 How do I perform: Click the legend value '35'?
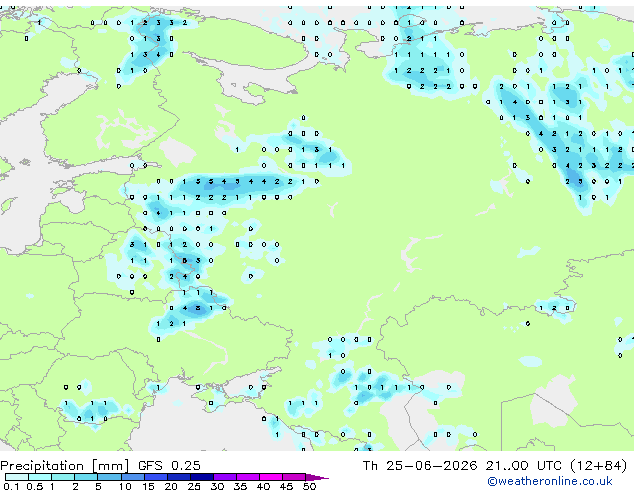(240, 486)
